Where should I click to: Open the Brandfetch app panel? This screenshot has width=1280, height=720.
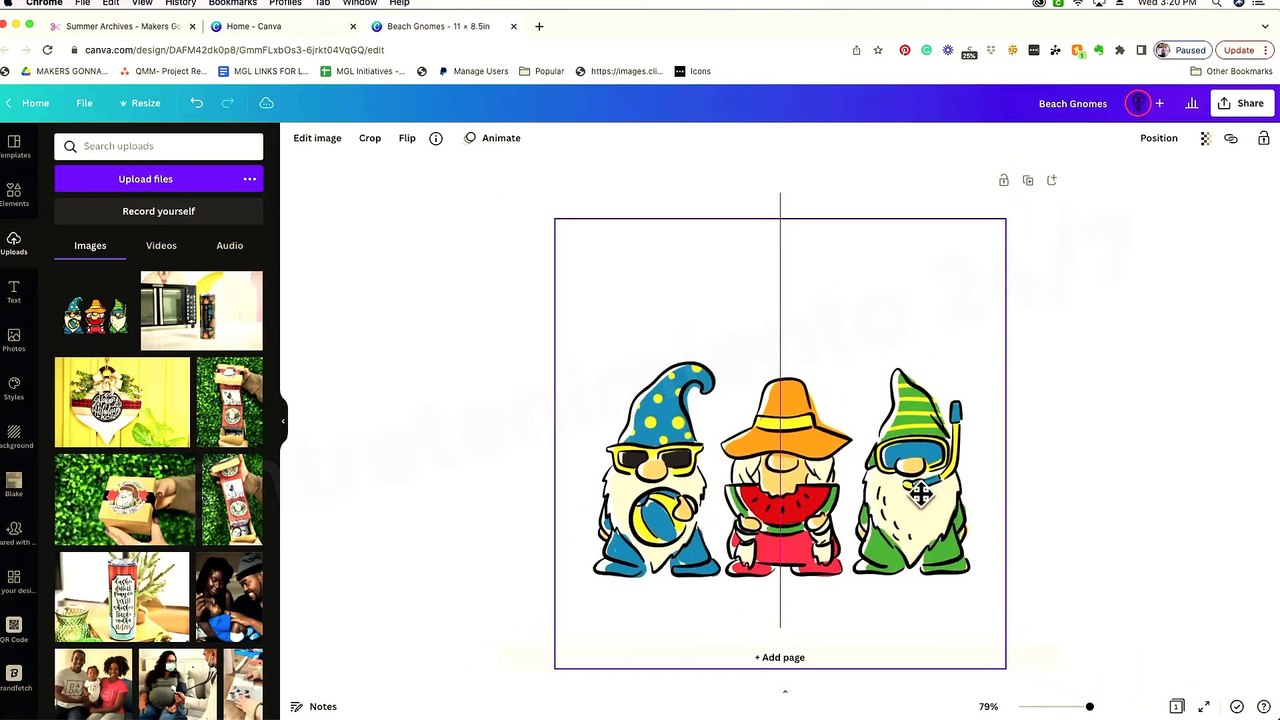[13, 678]
